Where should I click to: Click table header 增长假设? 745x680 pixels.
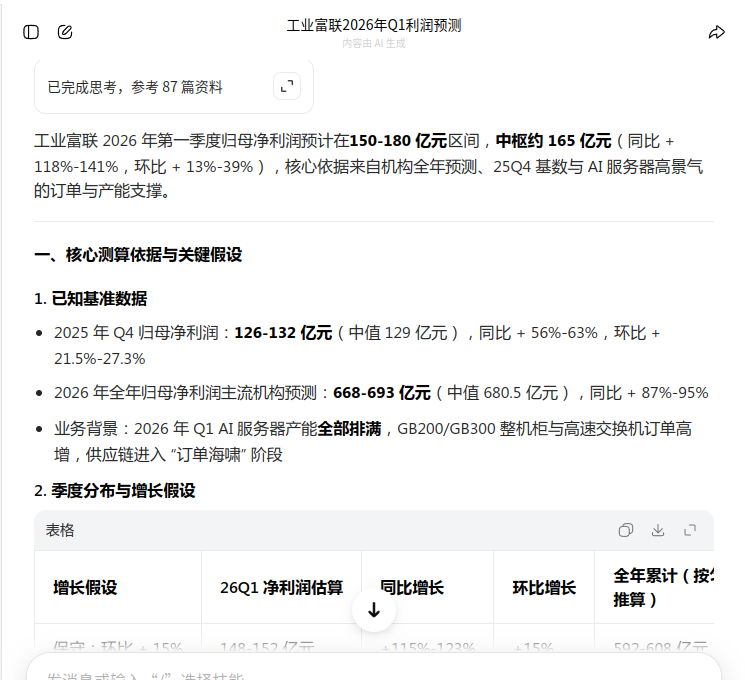pos(85,588)
